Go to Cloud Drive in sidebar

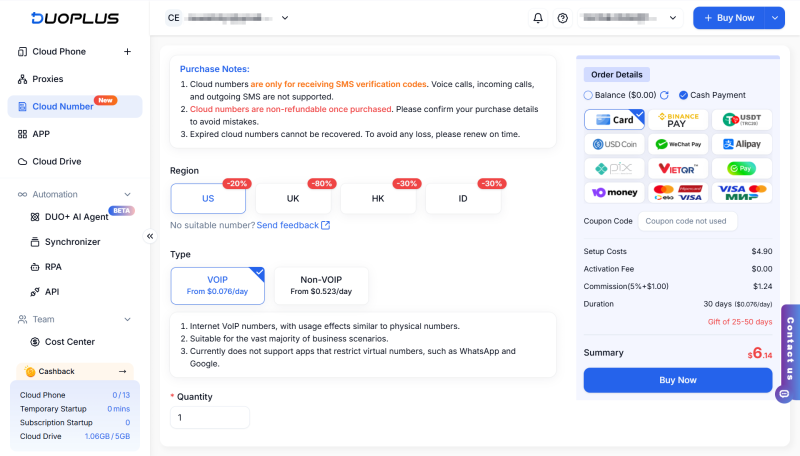pos(57,161)
